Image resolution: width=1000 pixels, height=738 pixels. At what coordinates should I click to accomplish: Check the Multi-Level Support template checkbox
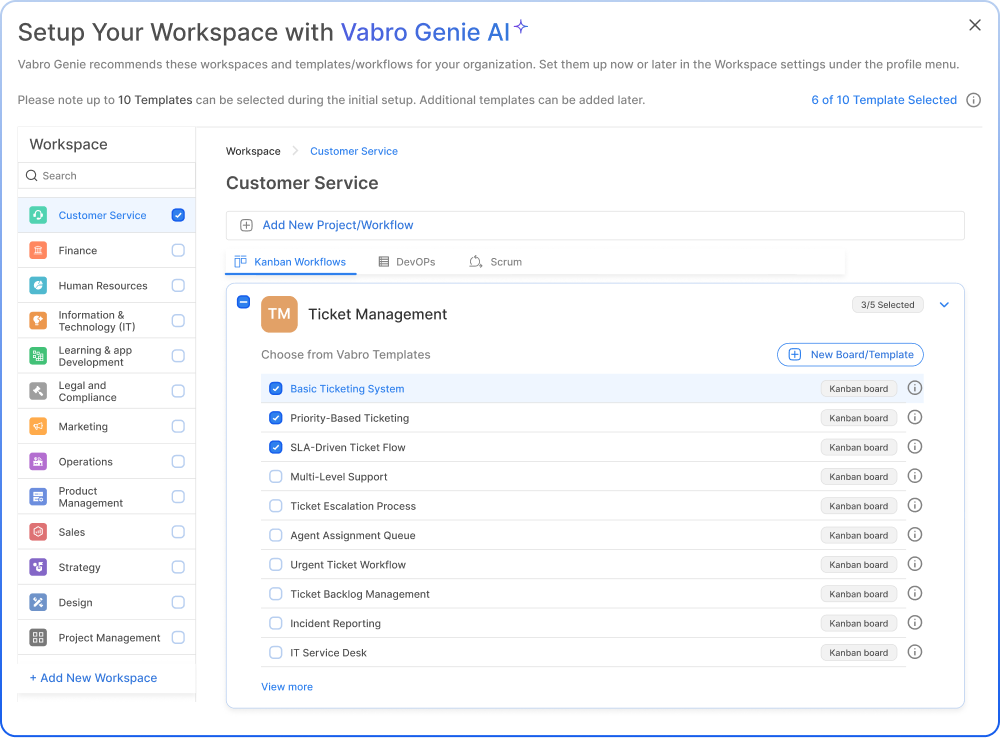coord(276,477)
